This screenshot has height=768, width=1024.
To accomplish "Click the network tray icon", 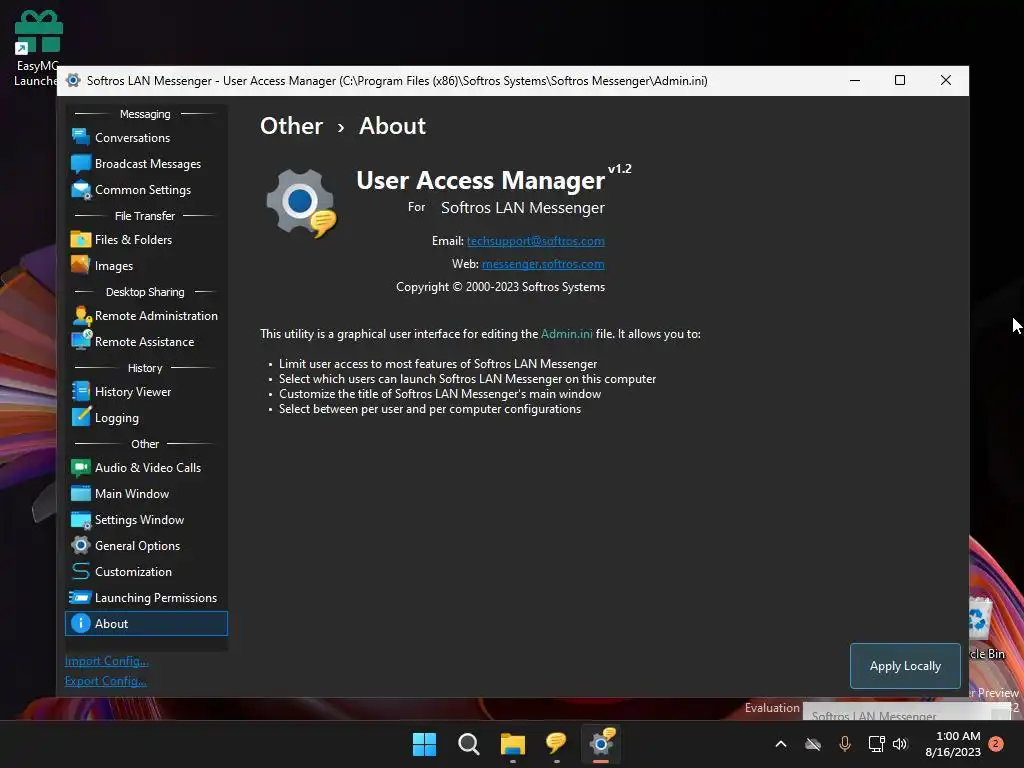I will (876, 744).
